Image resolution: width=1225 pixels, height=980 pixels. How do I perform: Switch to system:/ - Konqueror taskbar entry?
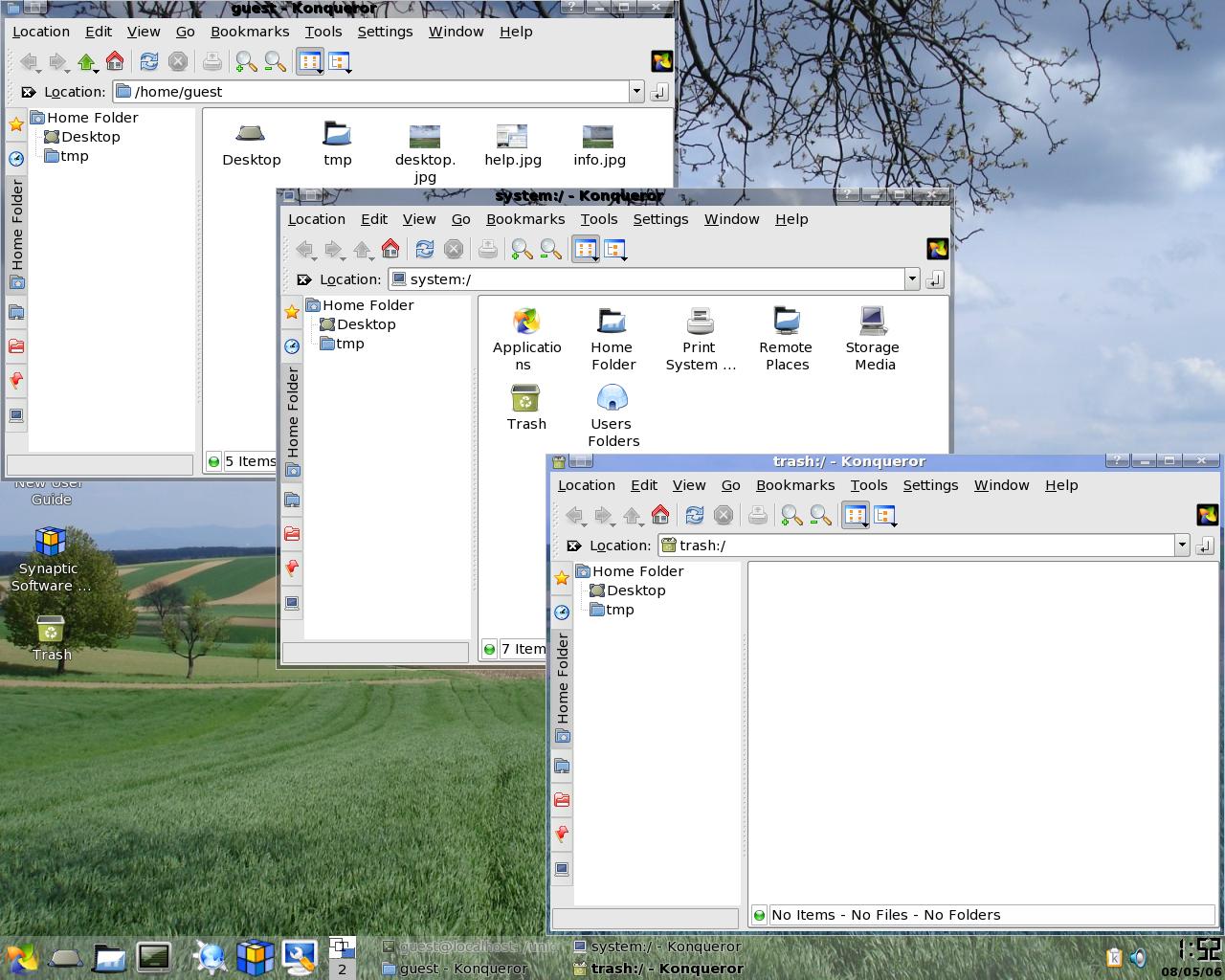pos(657,947)
